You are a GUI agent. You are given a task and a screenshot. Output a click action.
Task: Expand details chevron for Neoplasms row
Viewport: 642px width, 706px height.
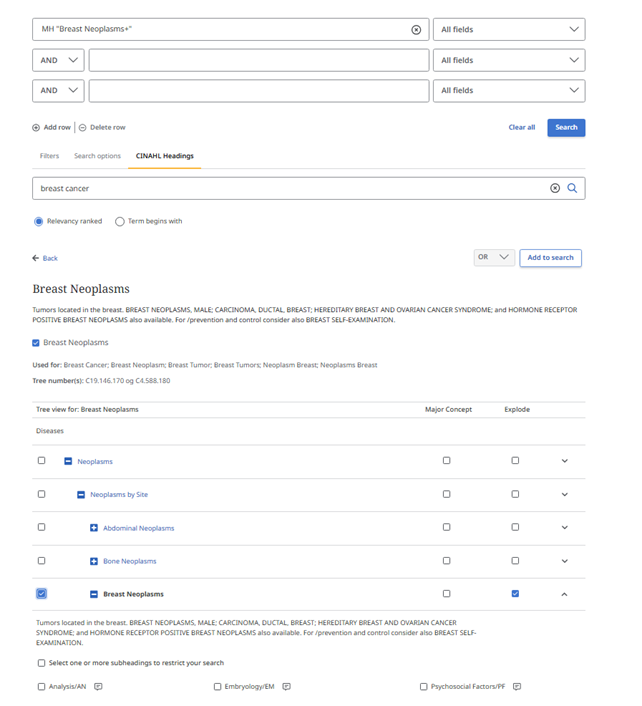564,461
